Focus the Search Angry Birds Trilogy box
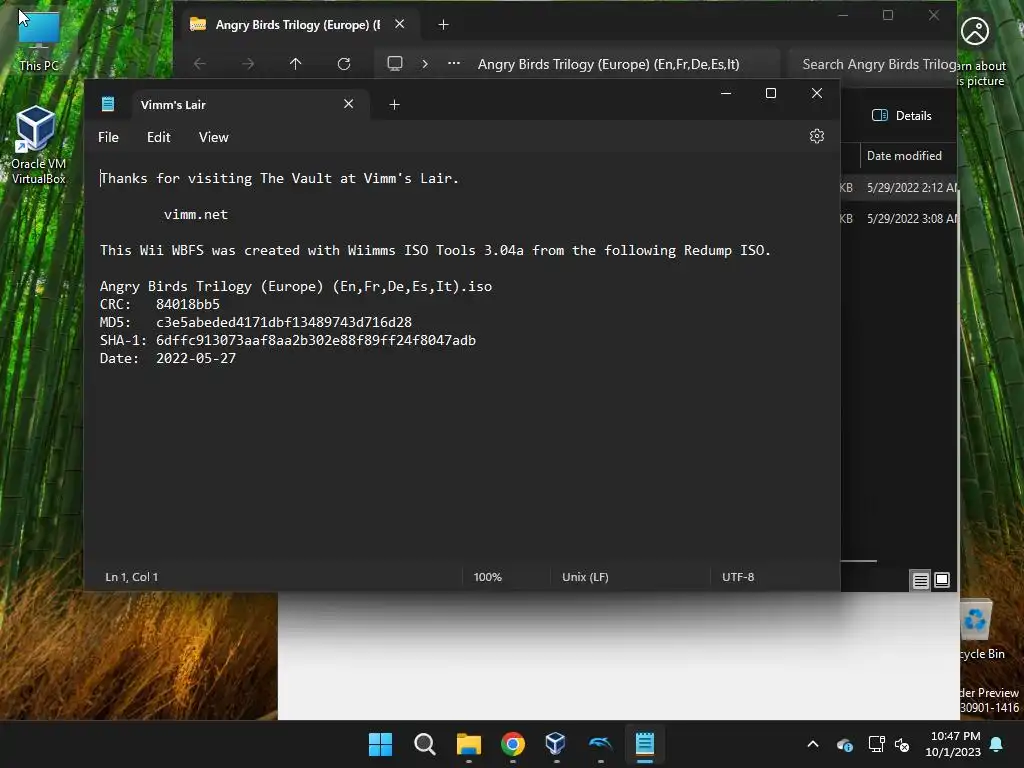 coord(872,64)
